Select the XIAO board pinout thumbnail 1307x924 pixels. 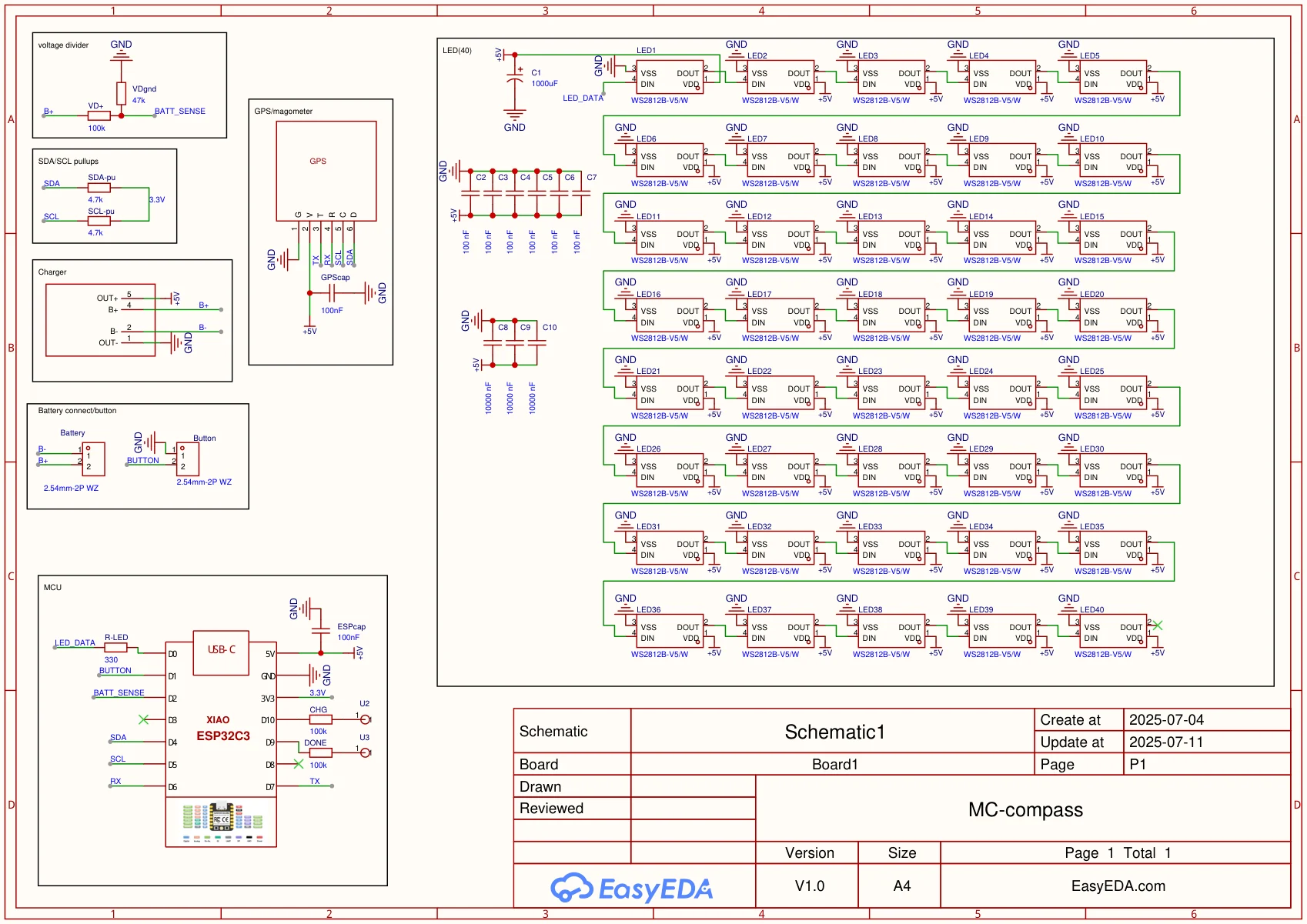[222, 822]
